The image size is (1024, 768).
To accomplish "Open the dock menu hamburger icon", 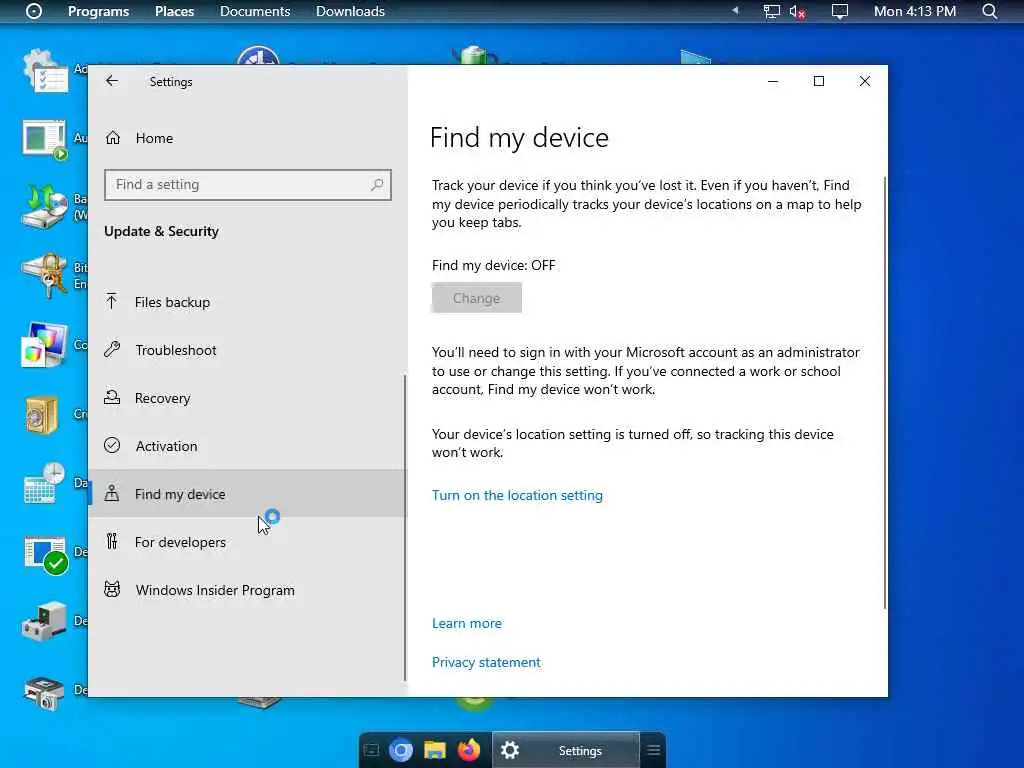I will point(654,750).
